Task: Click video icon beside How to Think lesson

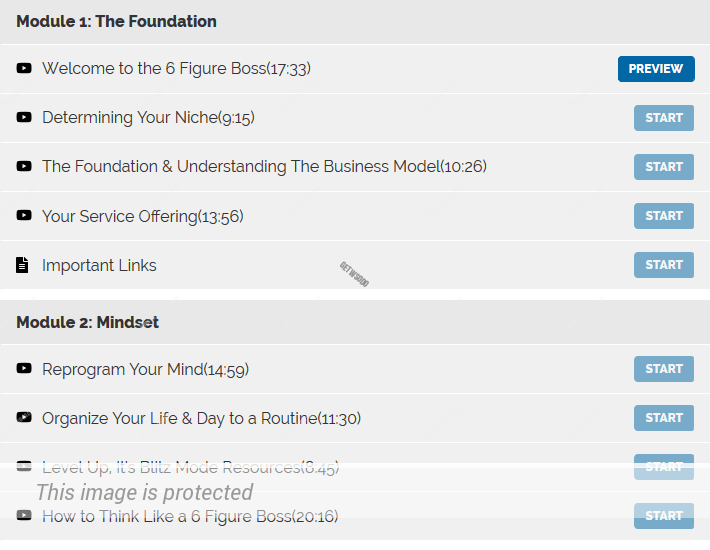Action: (24, 516)
